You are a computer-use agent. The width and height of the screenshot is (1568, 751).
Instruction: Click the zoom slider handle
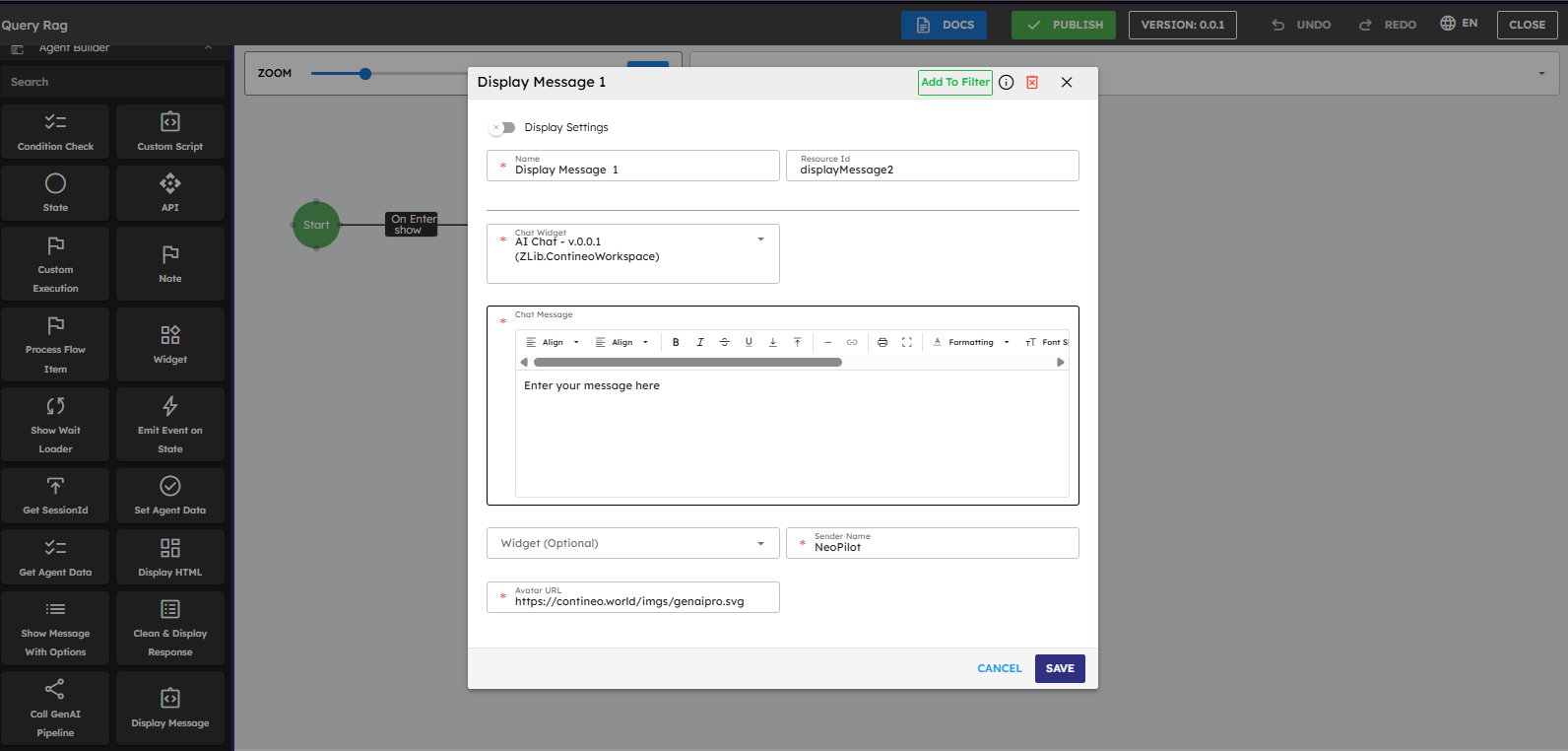(x=365, y=74)
